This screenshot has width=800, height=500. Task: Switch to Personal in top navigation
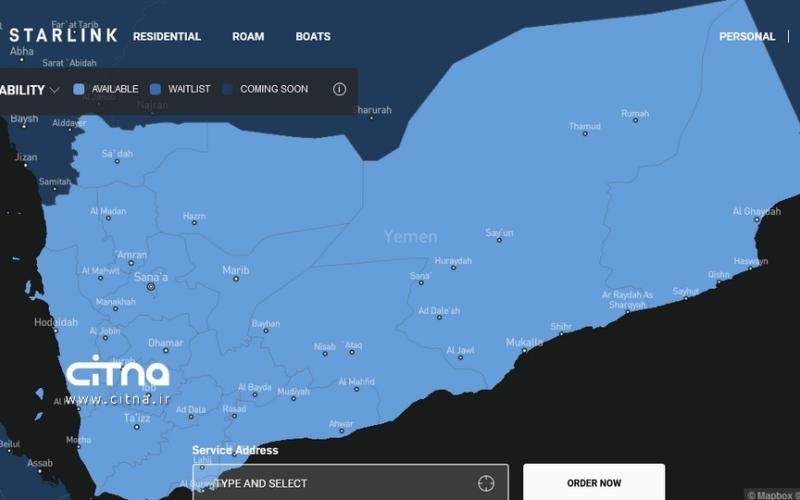tap(747, 36)
